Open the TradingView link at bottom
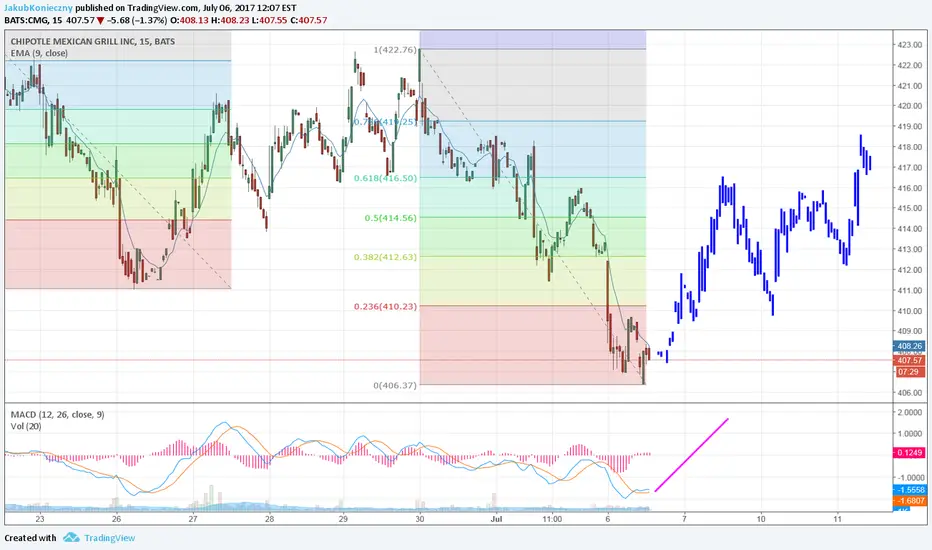The image size is (932, 550). [x=109, y=538]
